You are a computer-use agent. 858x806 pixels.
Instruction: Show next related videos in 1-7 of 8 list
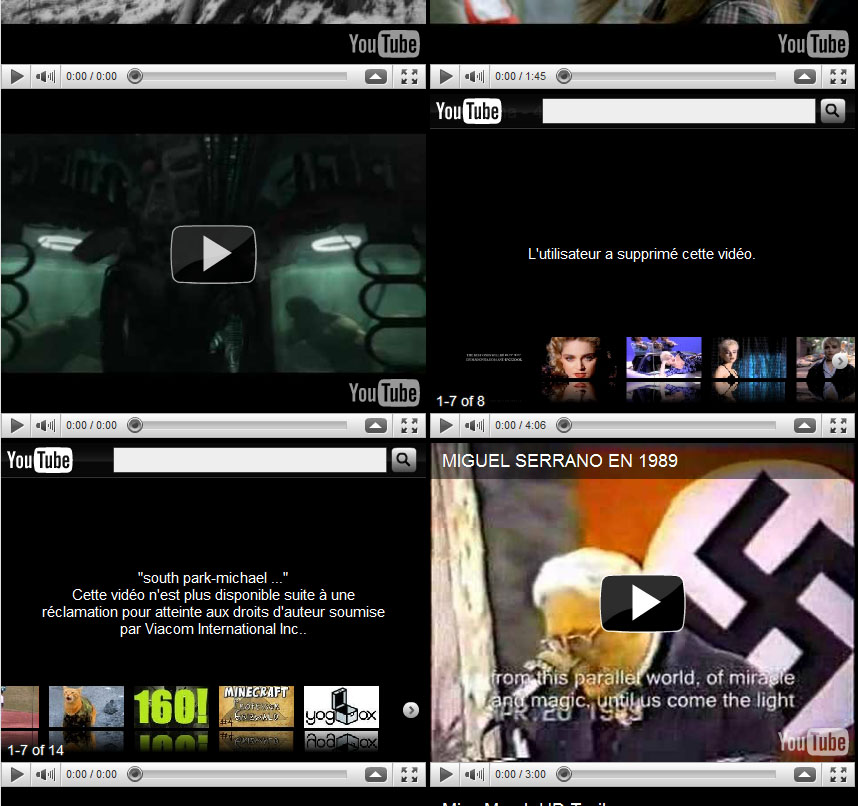840,361
